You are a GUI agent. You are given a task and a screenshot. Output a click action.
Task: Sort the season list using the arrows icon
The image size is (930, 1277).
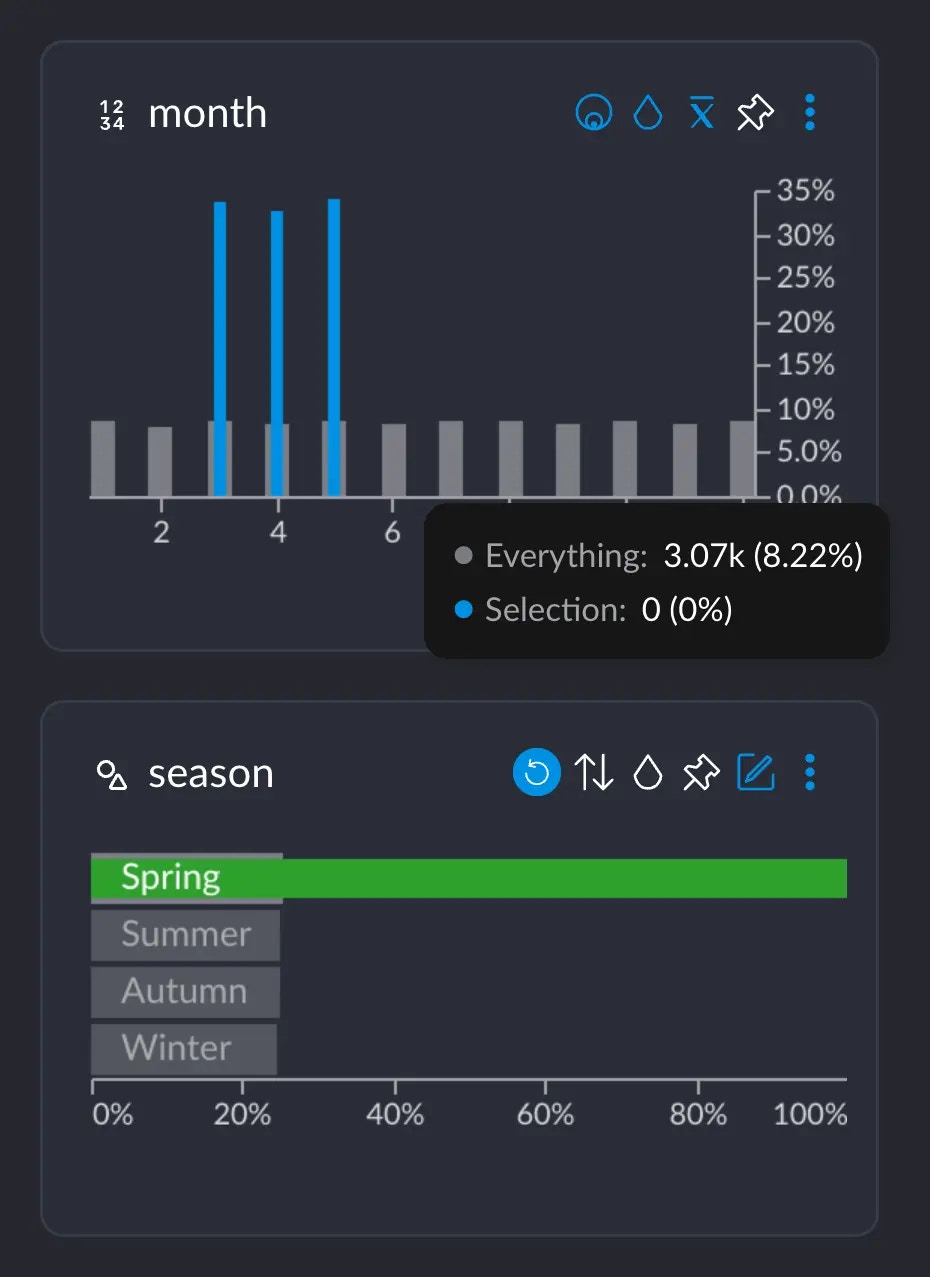(595, 773)
